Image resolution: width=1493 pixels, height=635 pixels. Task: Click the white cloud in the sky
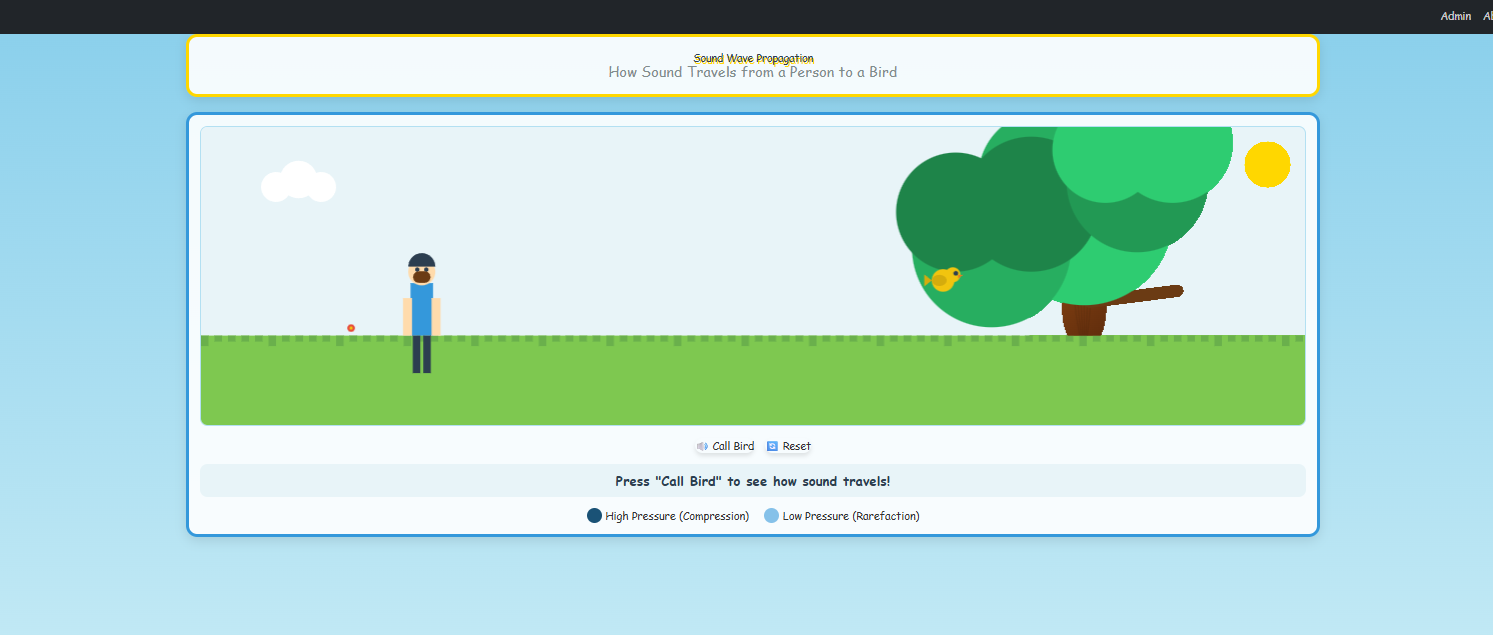pyautogui.click(x=298, y=182)
